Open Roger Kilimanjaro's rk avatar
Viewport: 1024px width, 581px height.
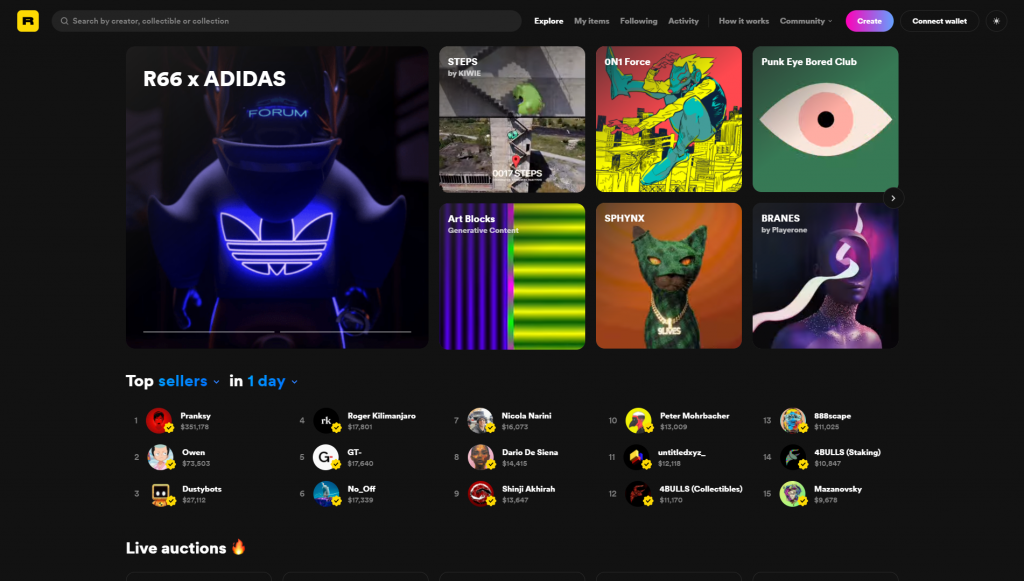pos(326,420)
